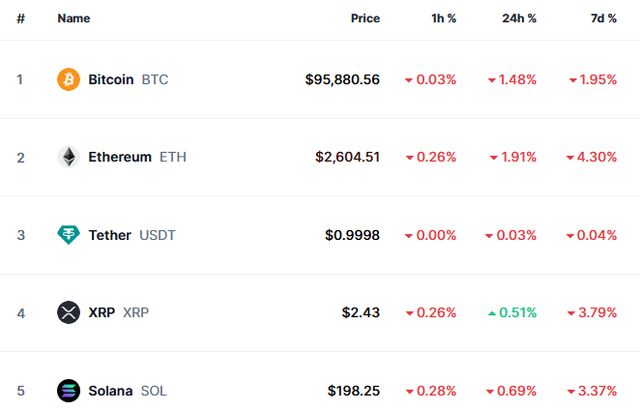Click Solana's price $198.25
Viewport: 640px width, 416px height.
pos(353,391)
